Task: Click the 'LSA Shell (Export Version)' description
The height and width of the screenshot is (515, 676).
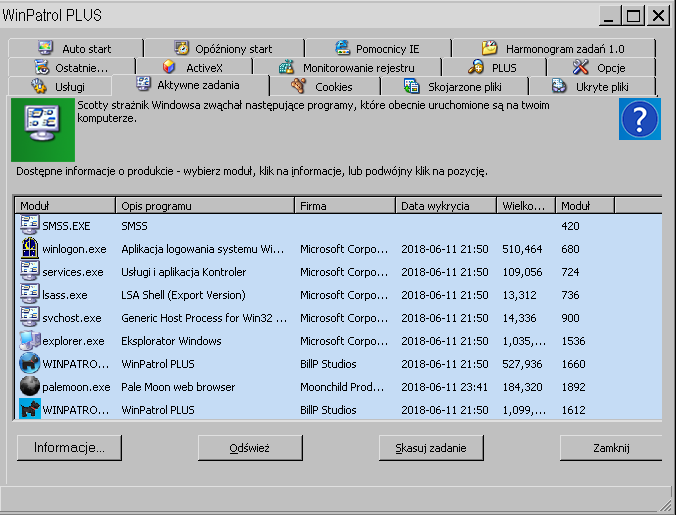Action: pyautogui.click(x=183, y=295)
